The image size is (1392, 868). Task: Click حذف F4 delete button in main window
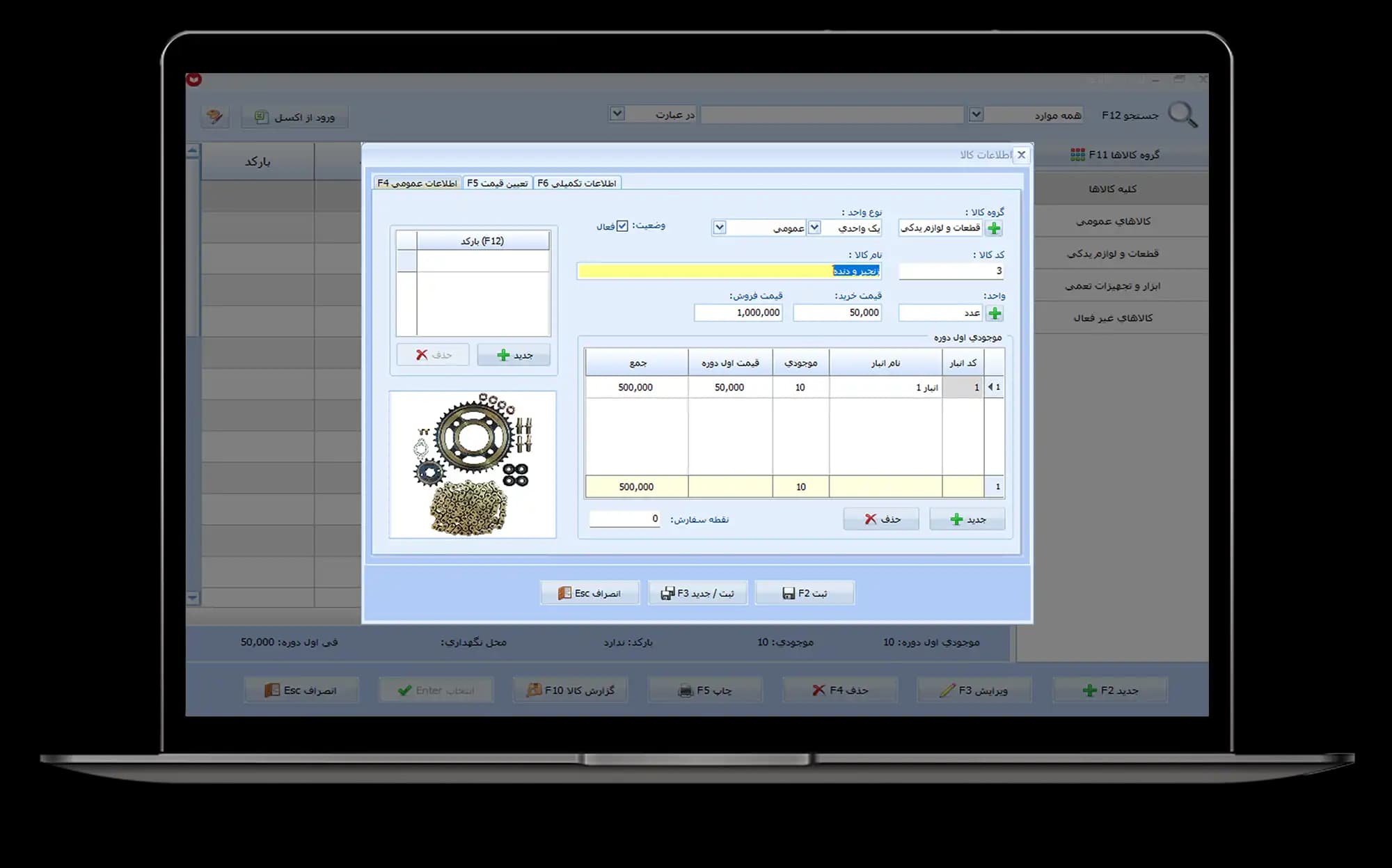click(x=840, y=691)
